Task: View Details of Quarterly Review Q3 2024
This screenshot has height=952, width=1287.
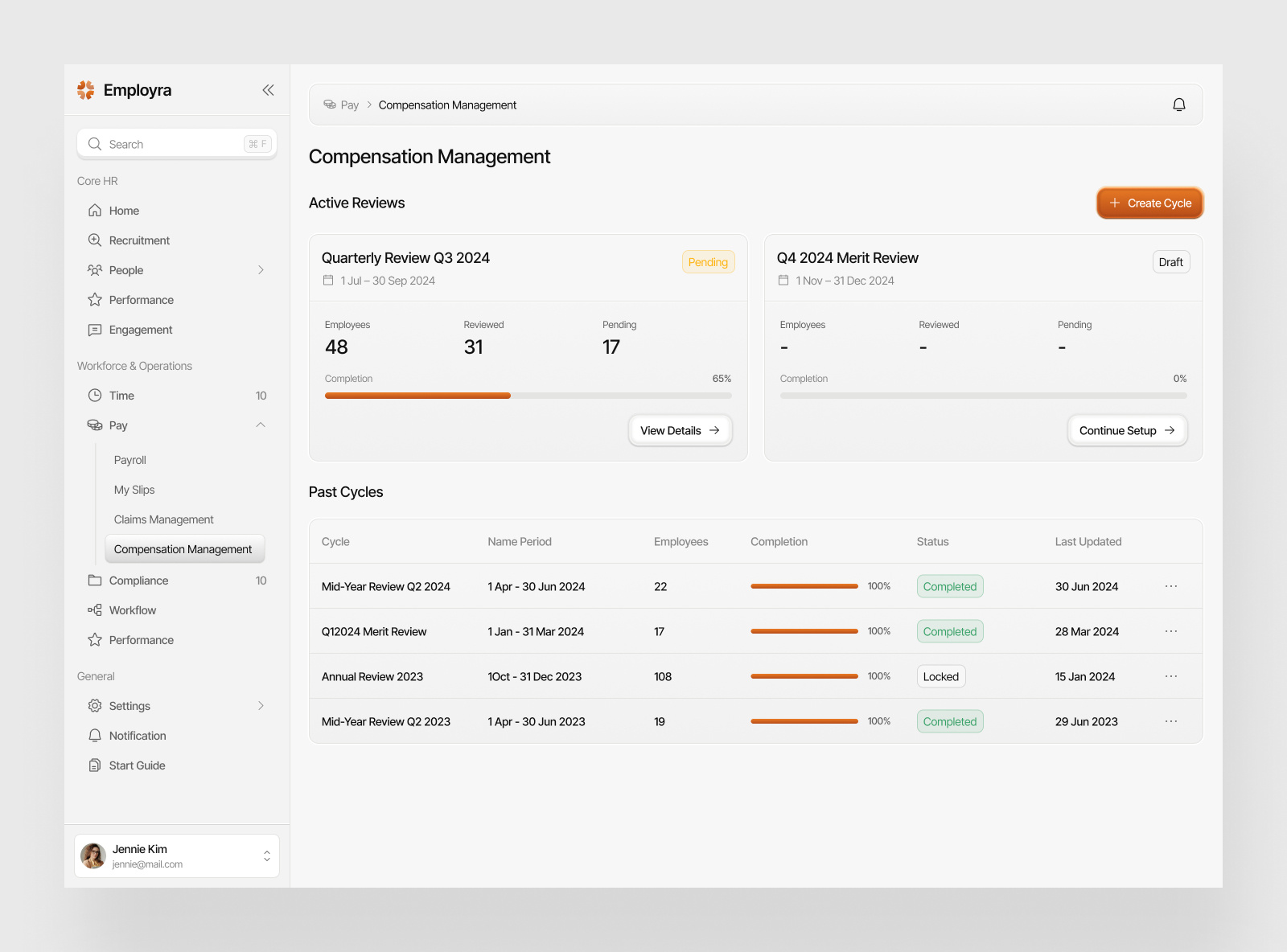Action: point(681,431)
